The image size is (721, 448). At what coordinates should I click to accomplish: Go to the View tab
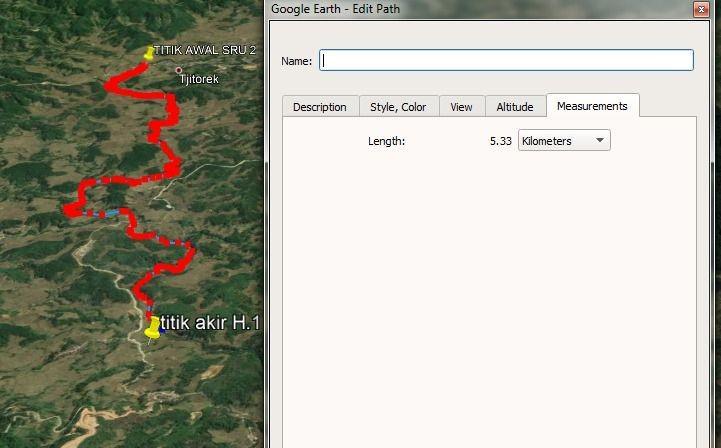point(461,107)
